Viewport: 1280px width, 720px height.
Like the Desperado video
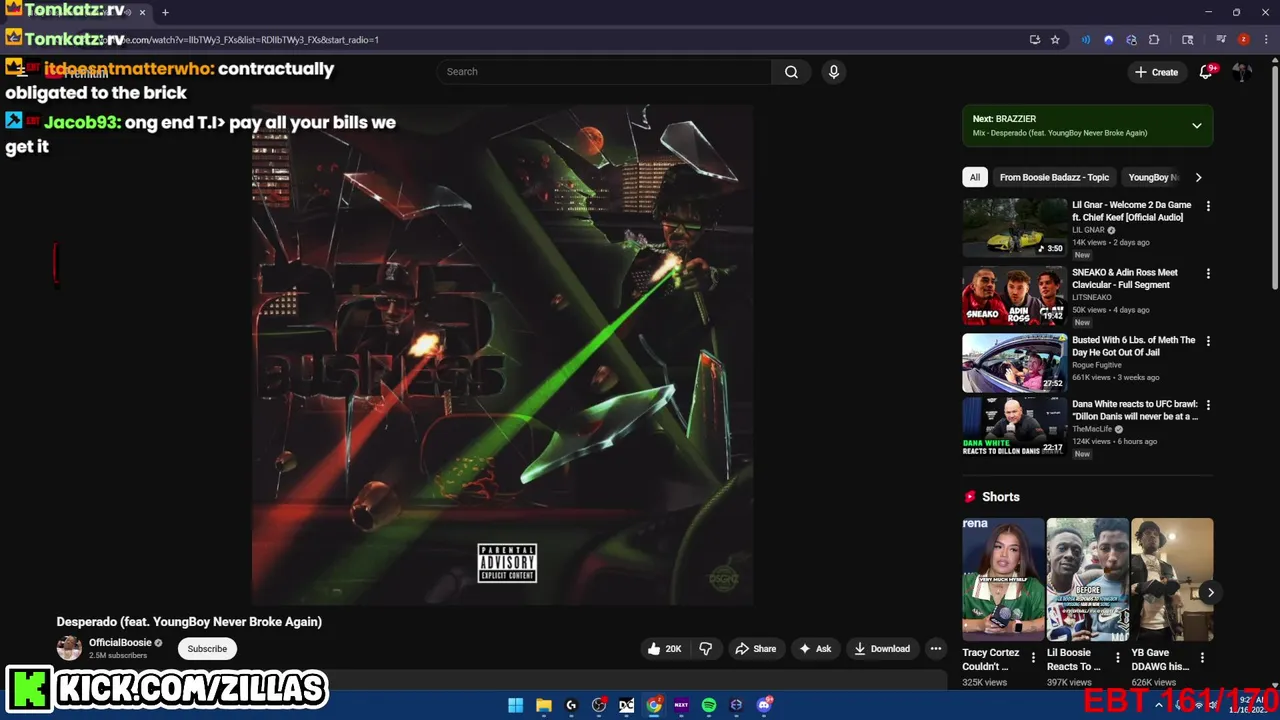[x=664, y=649]
